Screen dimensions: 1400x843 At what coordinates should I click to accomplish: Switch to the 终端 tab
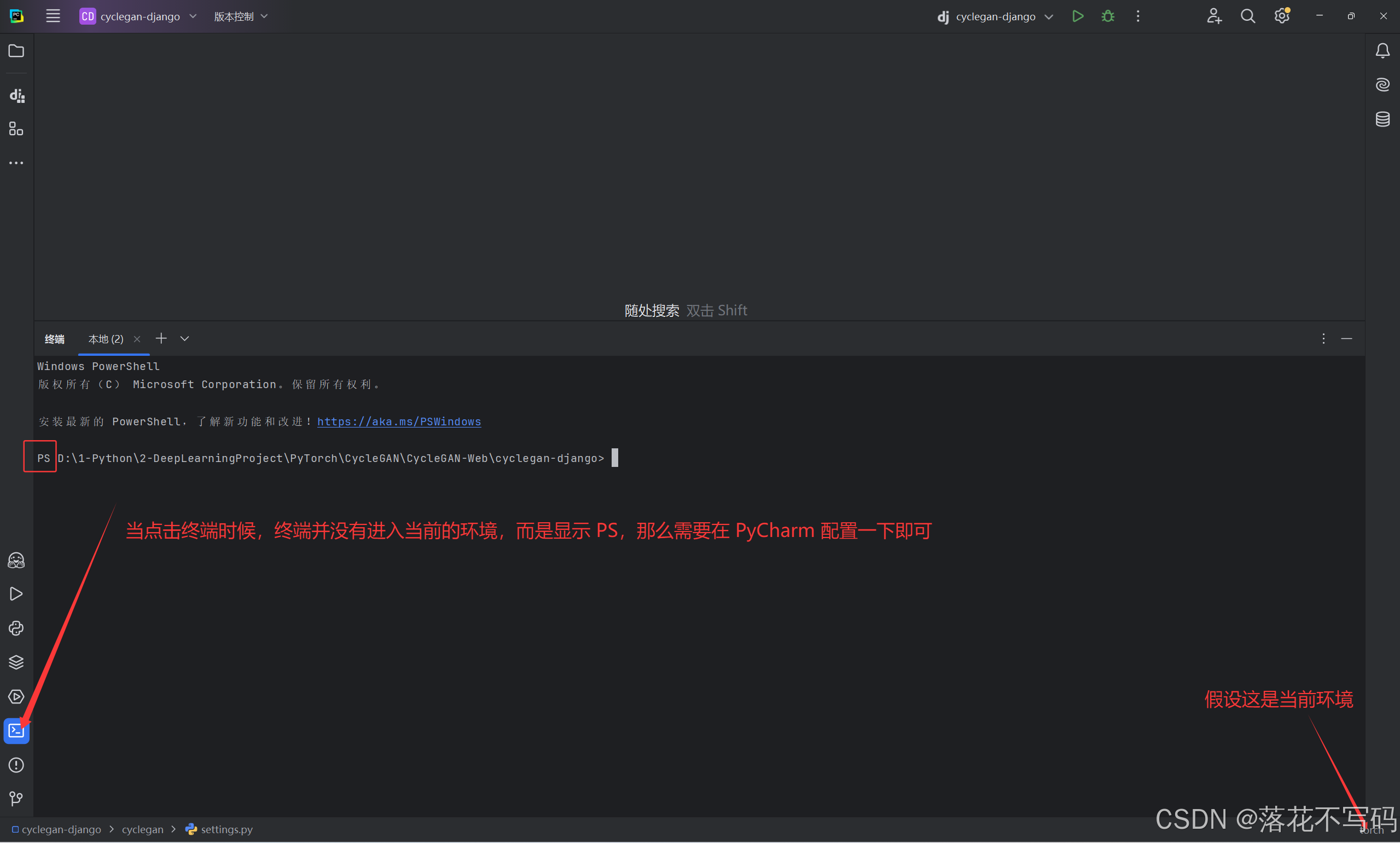pos(55,338)
